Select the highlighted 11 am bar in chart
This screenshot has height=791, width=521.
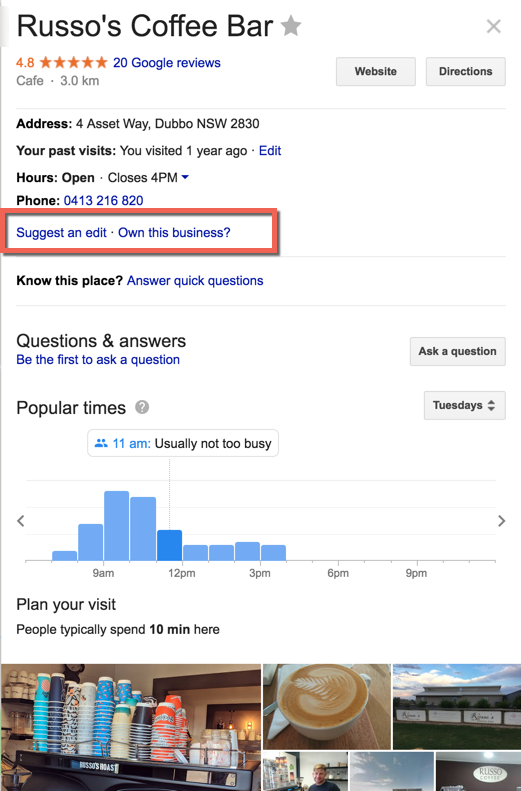[x=169, y=545]
